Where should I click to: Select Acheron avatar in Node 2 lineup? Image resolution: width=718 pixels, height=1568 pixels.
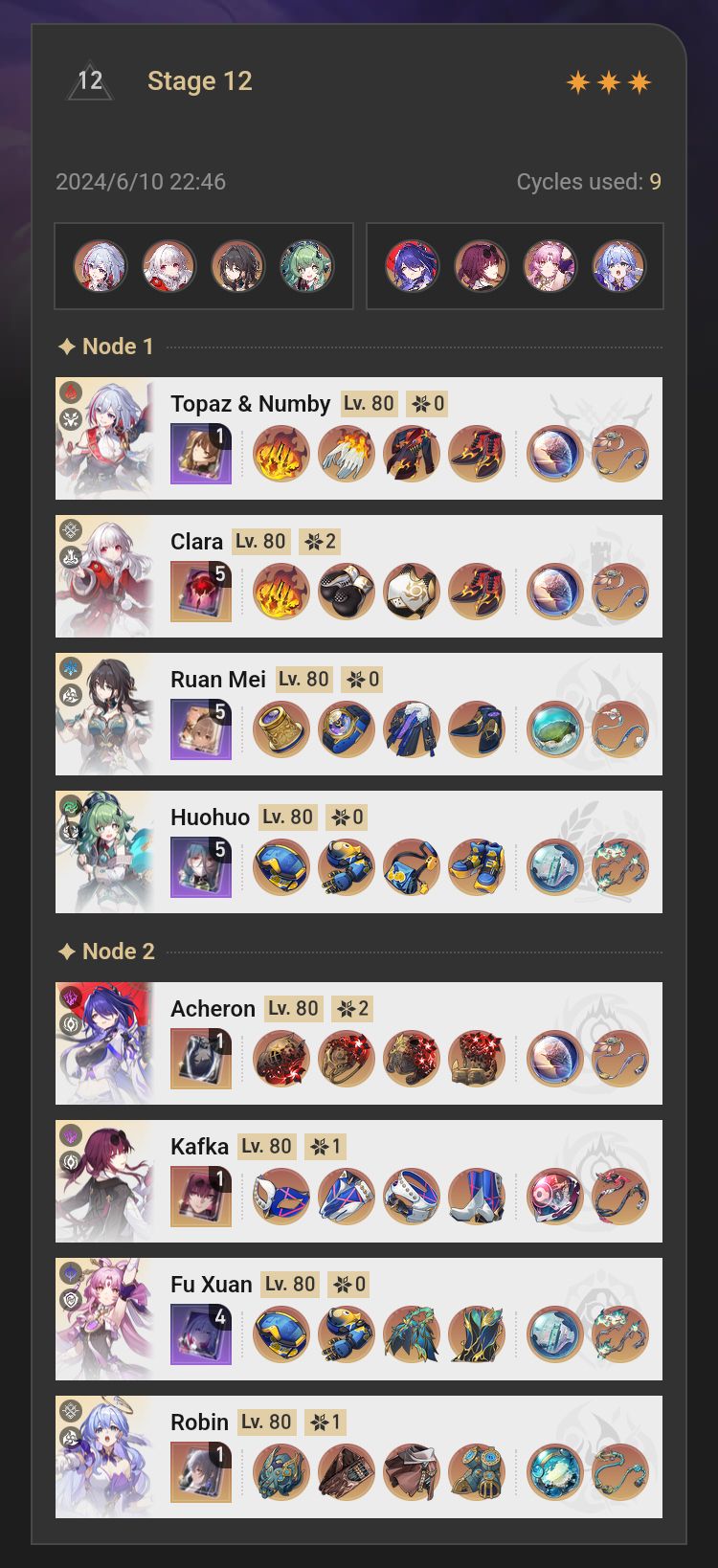tap(413, 266)
